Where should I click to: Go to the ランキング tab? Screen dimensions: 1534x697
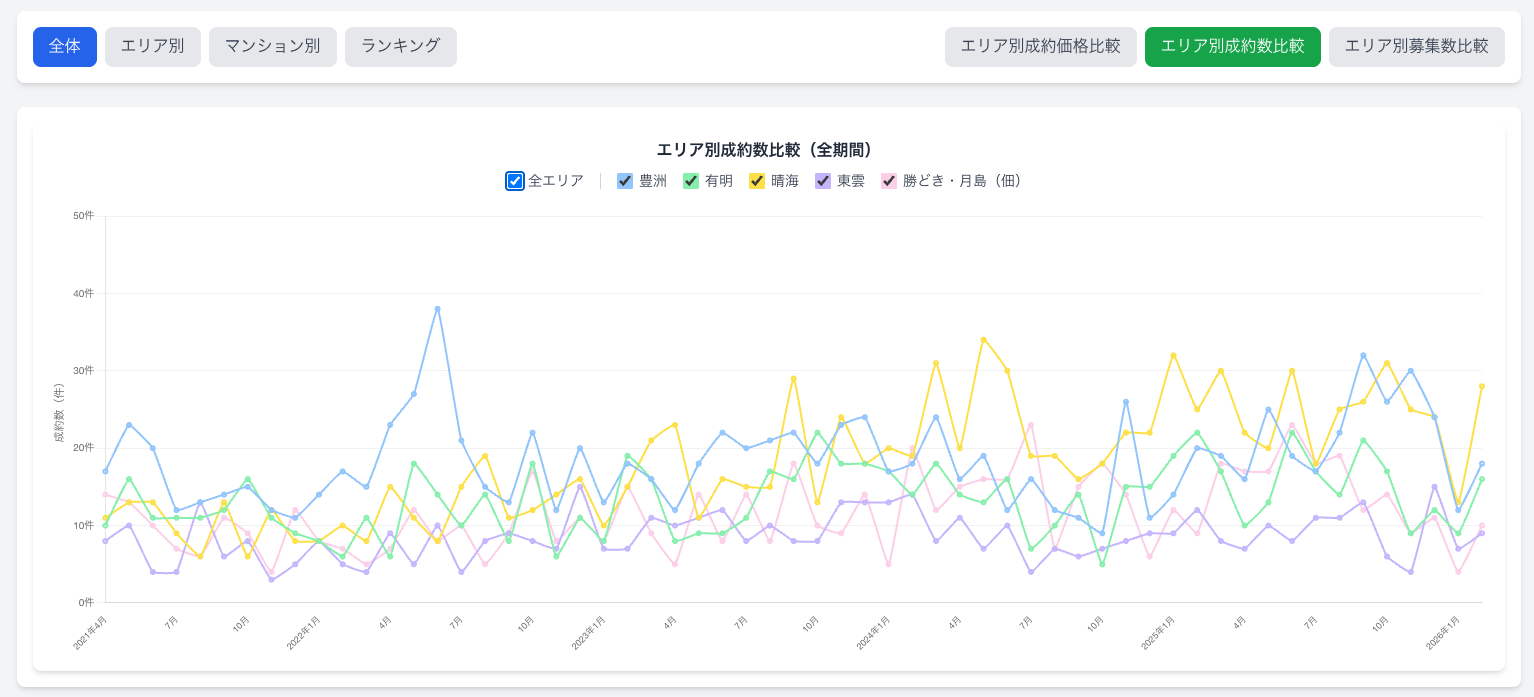pos(401,47)
